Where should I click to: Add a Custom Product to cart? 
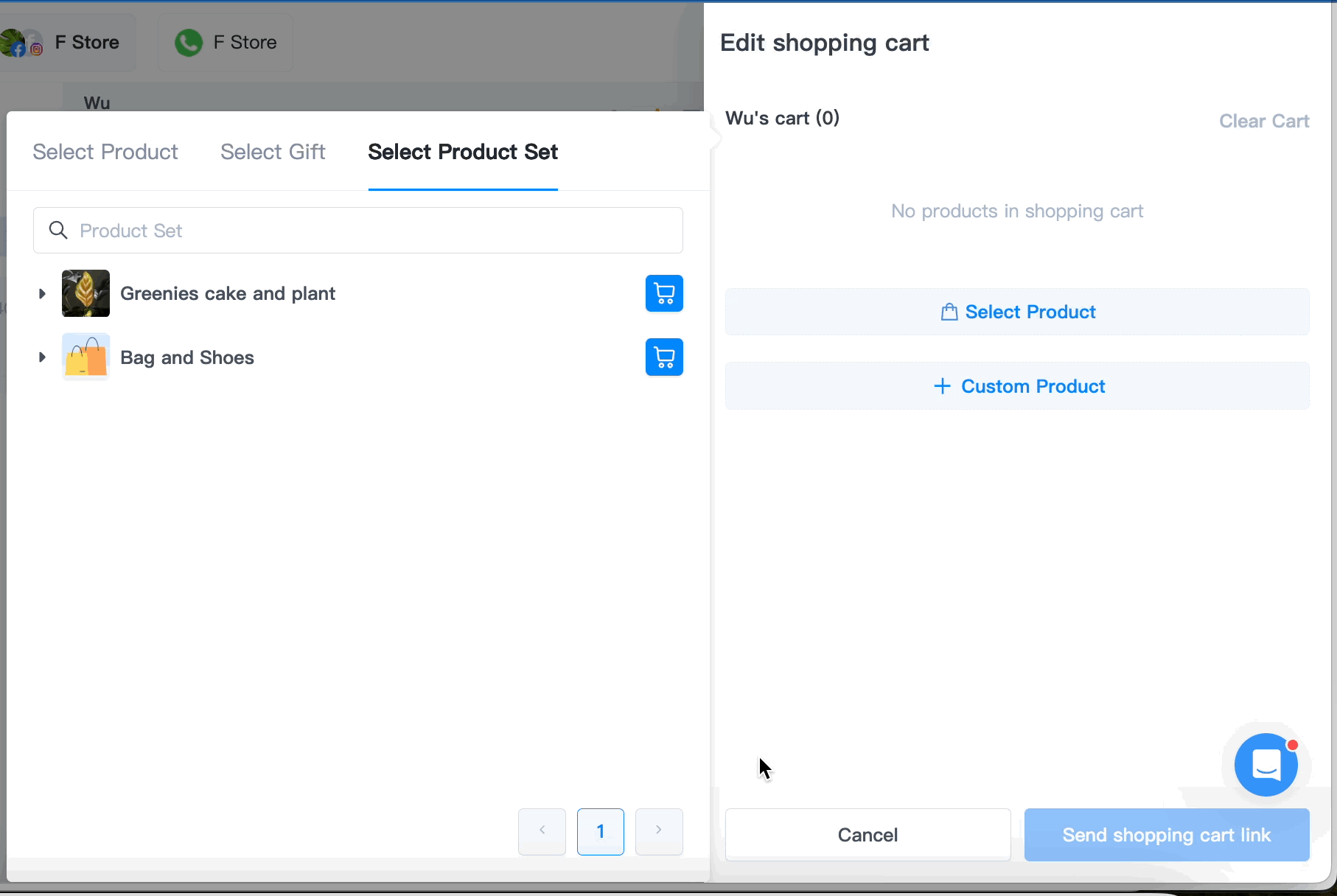tap(1017, 386)
